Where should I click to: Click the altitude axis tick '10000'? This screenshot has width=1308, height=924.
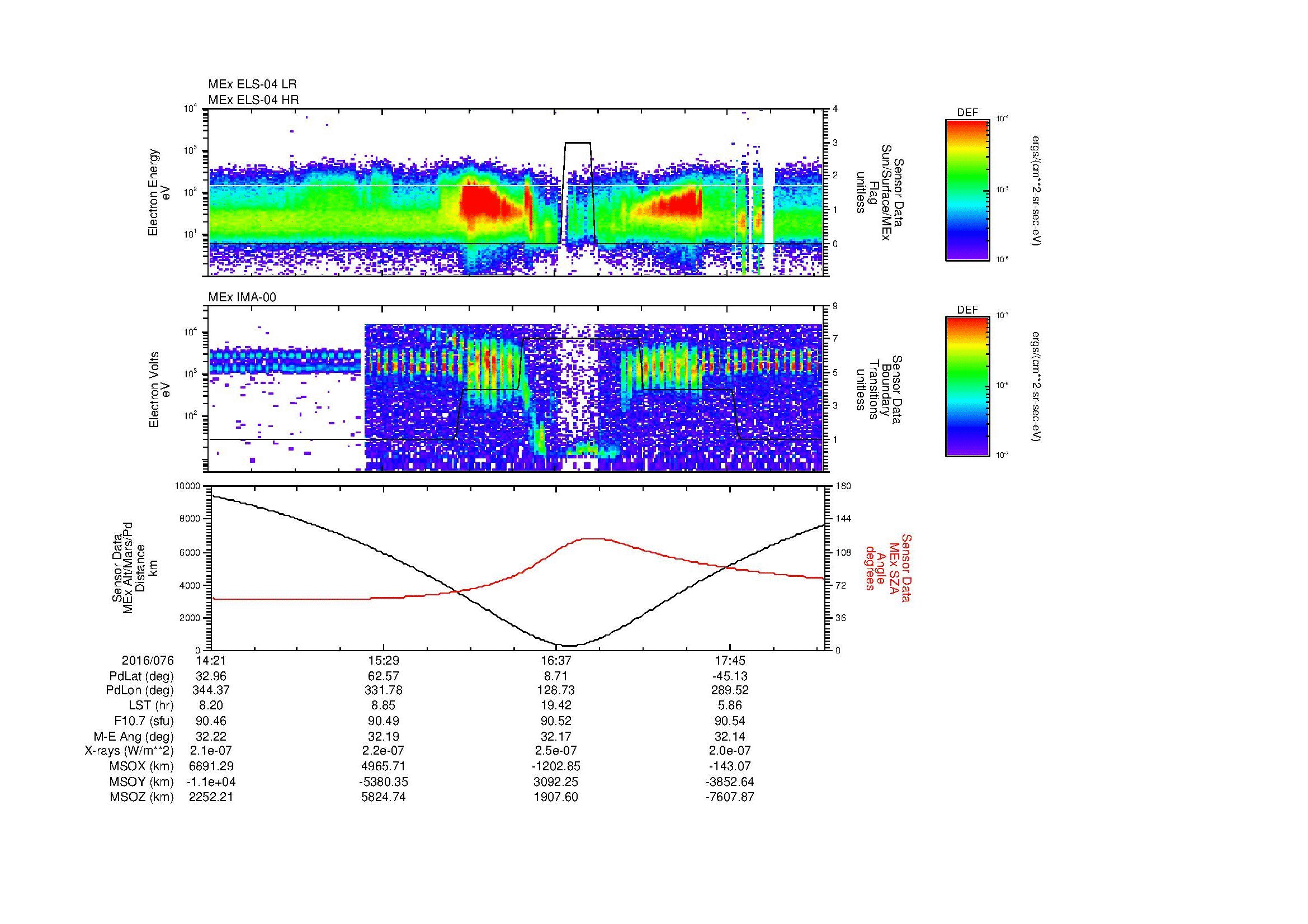(x=188, y=487)
